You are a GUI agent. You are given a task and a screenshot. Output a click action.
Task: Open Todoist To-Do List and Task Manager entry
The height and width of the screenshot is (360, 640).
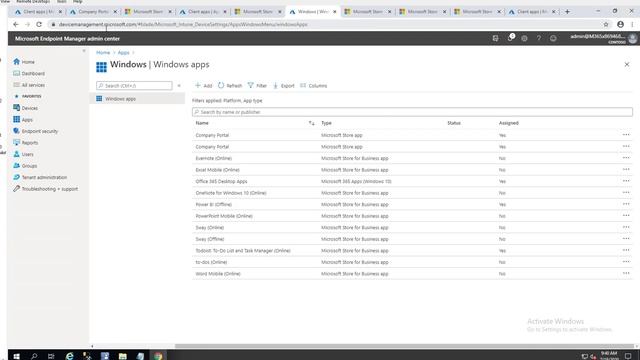pos(243,251)
